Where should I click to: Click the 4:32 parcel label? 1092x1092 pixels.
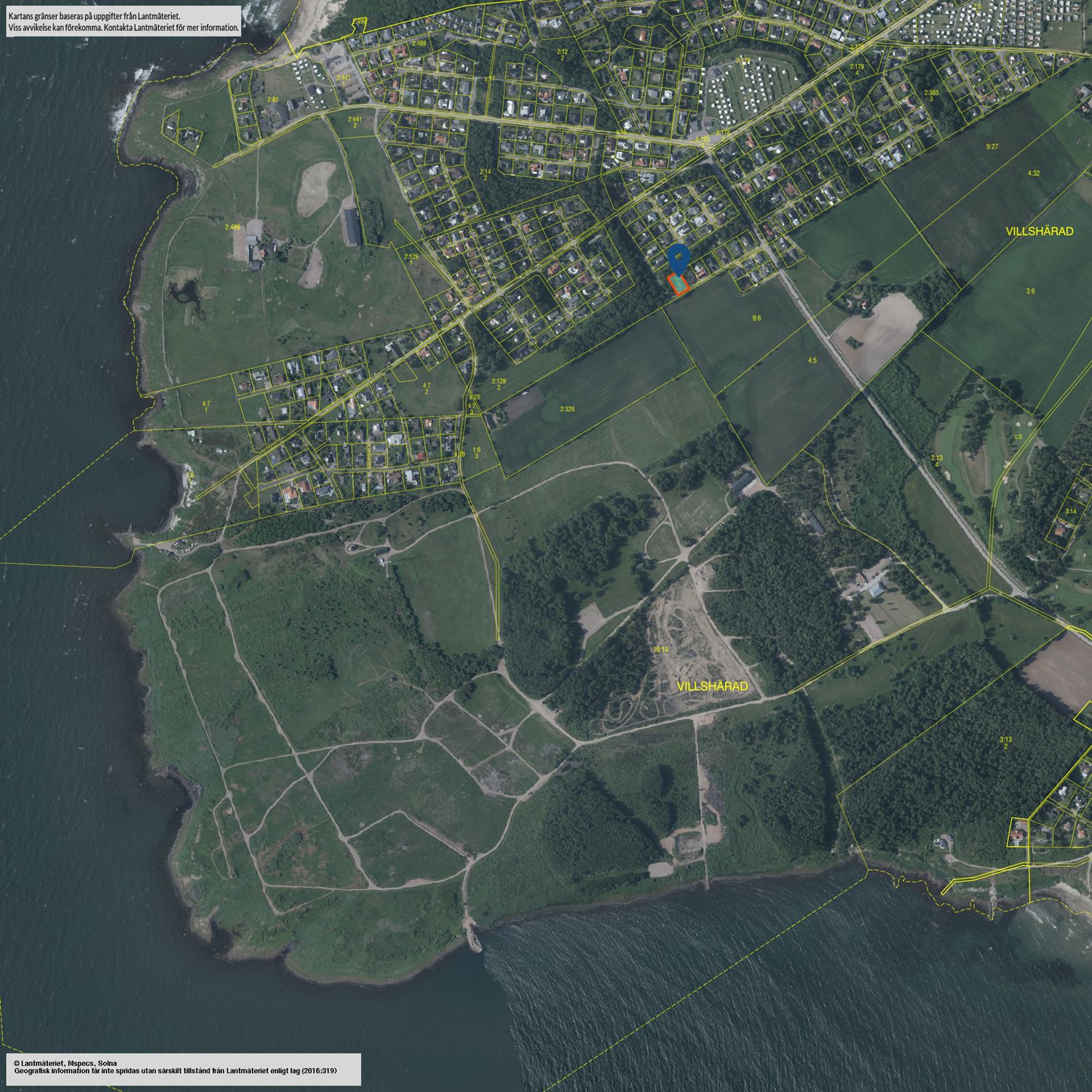pos(1034,173)
